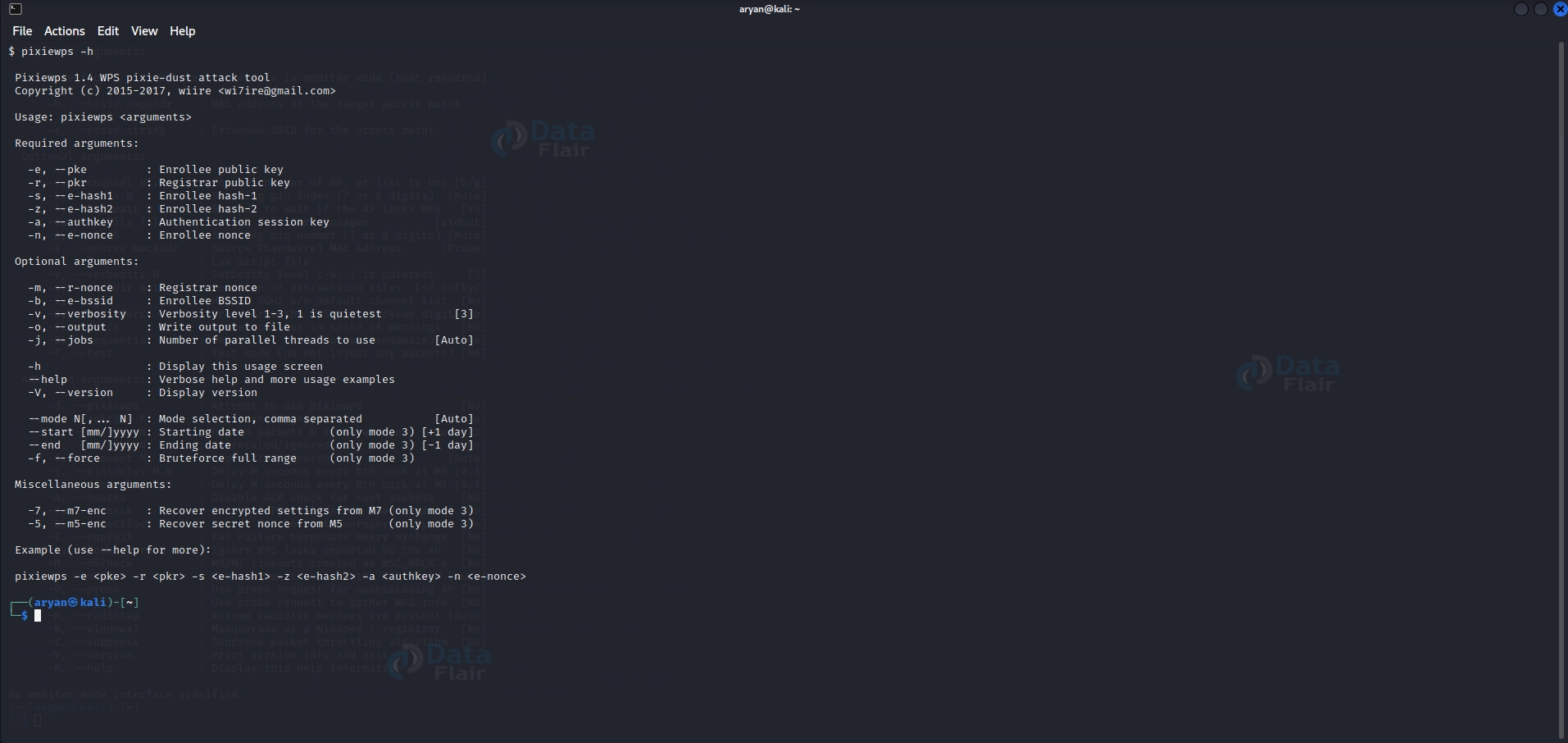This screenshot has height=743, width=1568.
Task: Open the Edit menu
Action: pyautogui.click(x=107, y=31)
